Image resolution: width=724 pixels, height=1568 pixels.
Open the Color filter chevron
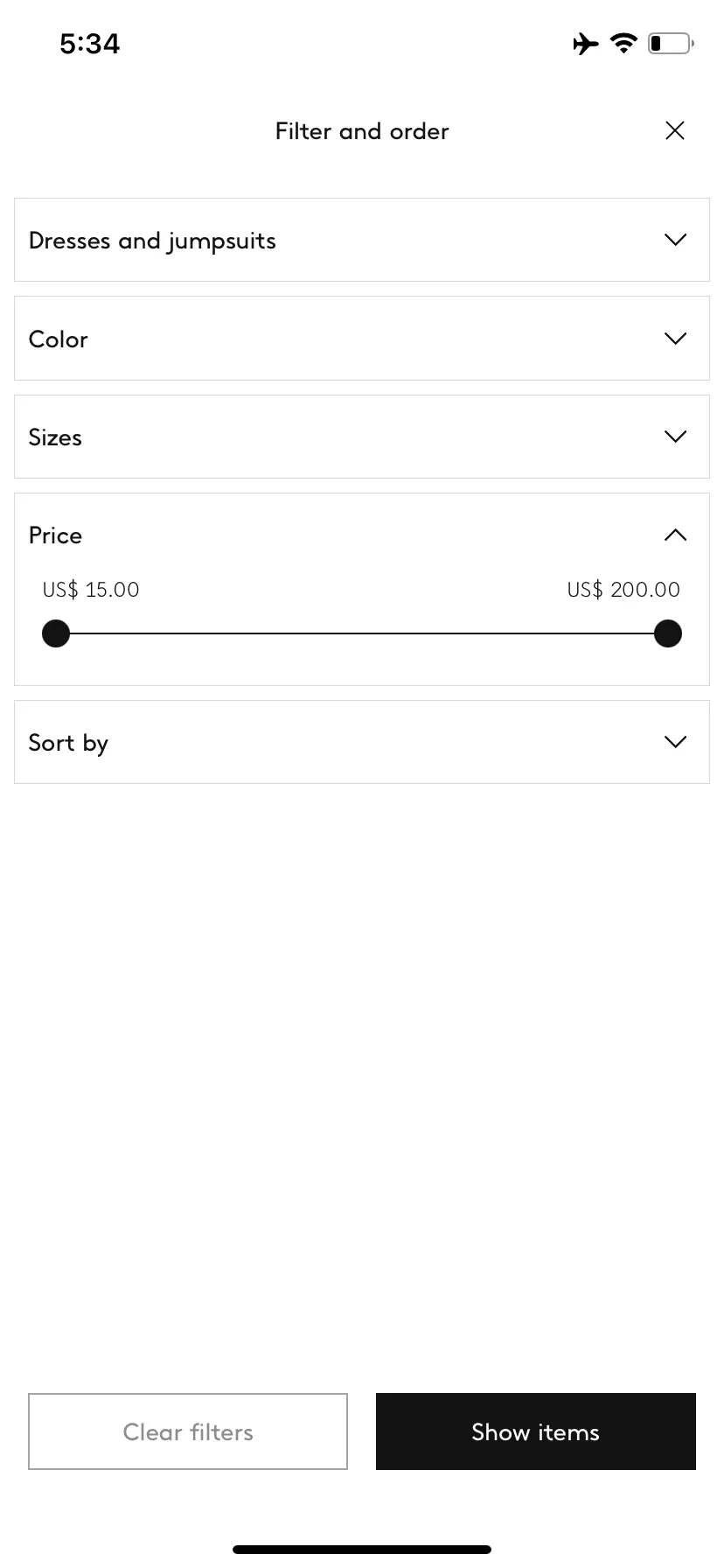(675, 339)
